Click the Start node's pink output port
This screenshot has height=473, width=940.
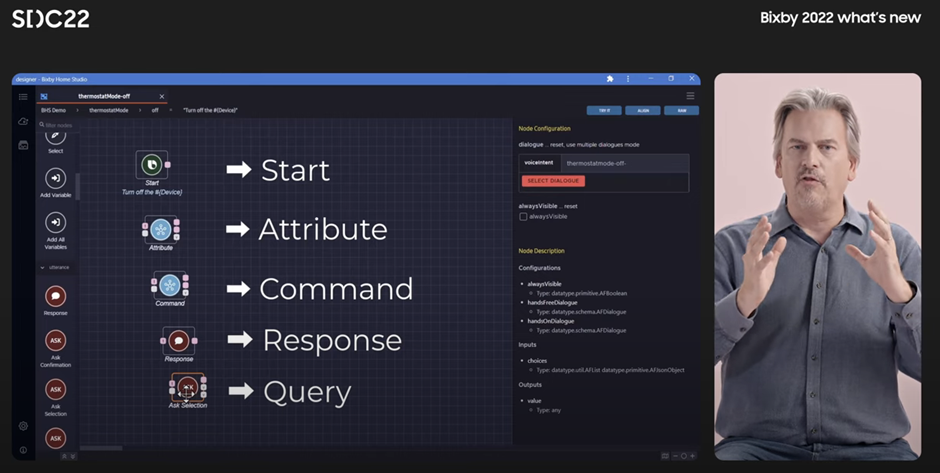click(168, 164)
